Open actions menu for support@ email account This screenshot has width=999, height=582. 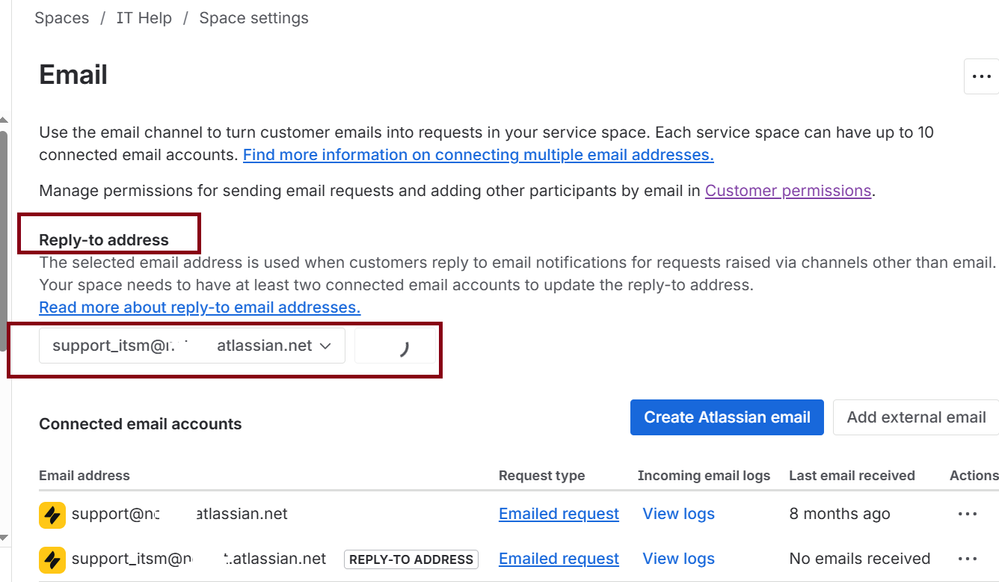click(967, 514)
